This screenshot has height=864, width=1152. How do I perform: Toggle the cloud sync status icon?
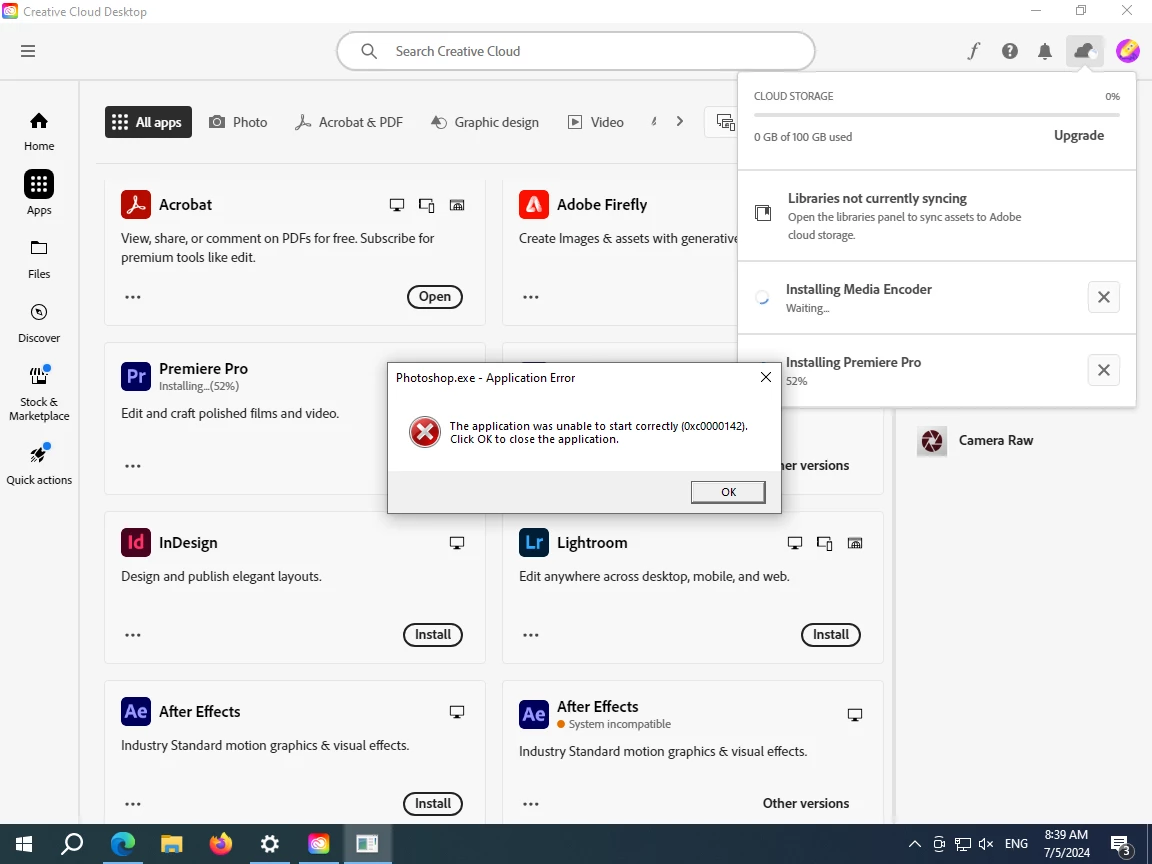point(1084,51)
